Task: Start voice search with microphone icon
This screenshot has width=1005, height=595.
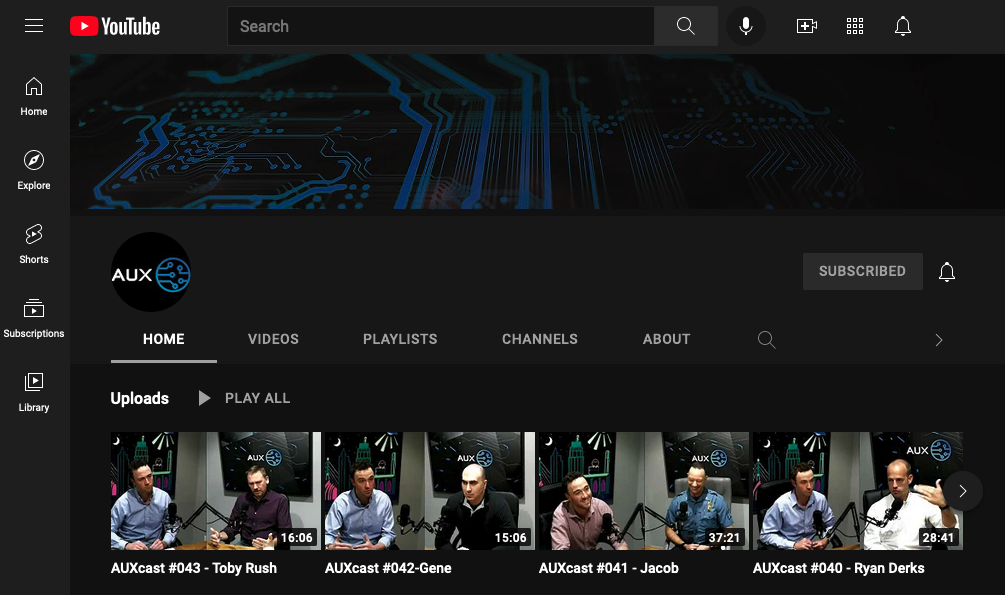Action: click(745, 26)
